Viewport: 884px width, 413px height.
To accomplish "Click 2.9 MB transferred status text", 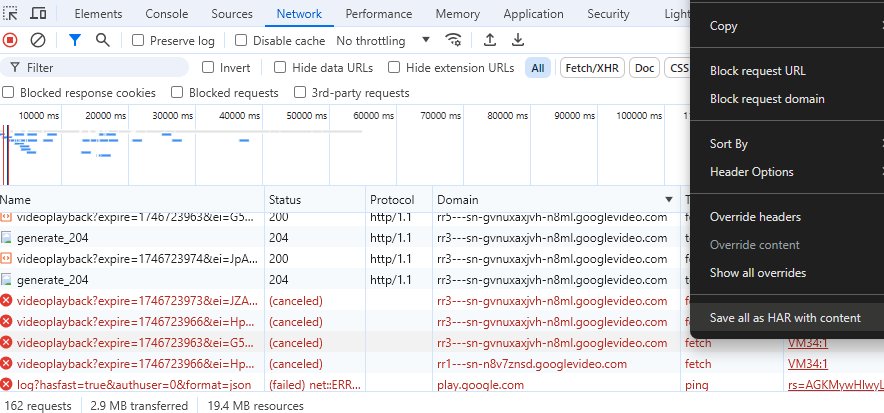I will [139, 406].
